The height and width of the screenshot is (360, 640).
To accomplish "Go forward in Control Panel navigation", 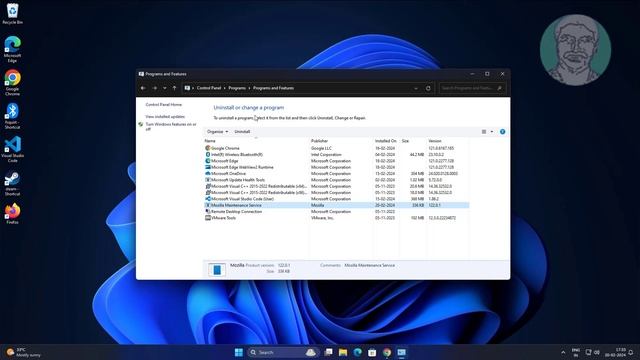I will click(x=155, y=88).
